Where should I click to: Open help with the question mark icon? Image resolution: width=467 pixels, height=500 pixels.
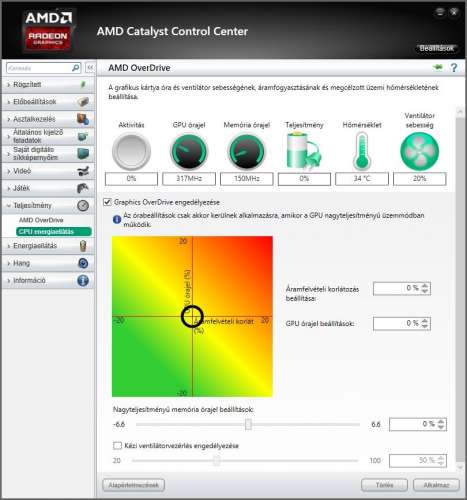(x=454, y=68)
